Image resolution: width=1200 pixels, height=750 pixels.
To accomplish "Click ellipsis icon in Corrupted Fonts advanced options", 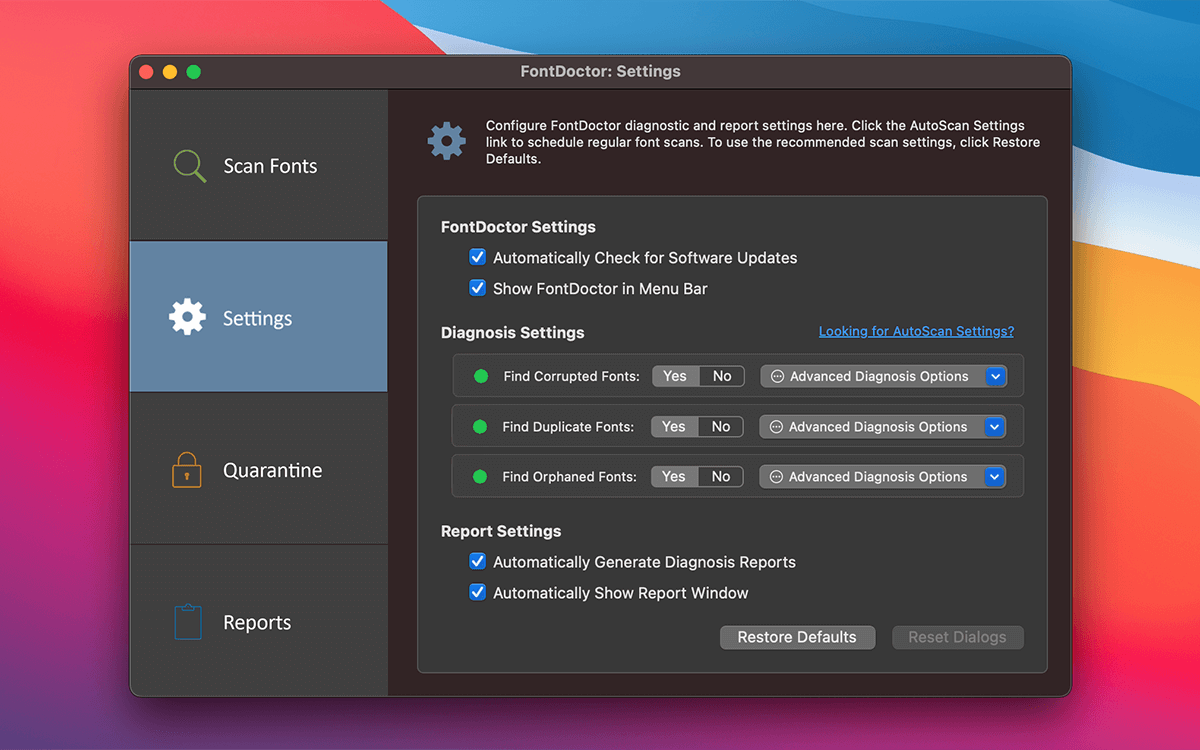I will click(776, 377).
